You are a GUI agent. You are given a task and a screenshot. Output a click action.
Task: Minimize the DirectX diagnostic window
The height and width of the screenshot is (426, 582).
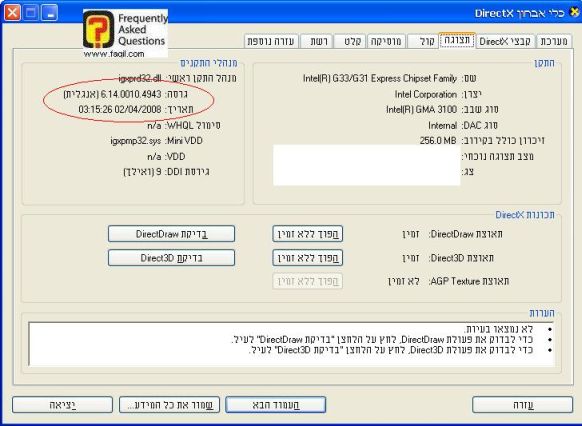click(x=49, y=13)
